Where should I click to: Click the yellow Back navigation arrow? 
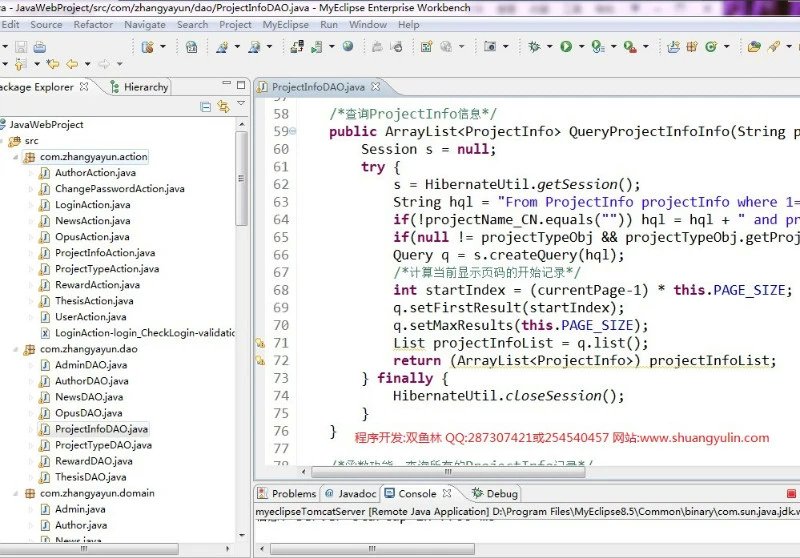(x=72, y=64)
